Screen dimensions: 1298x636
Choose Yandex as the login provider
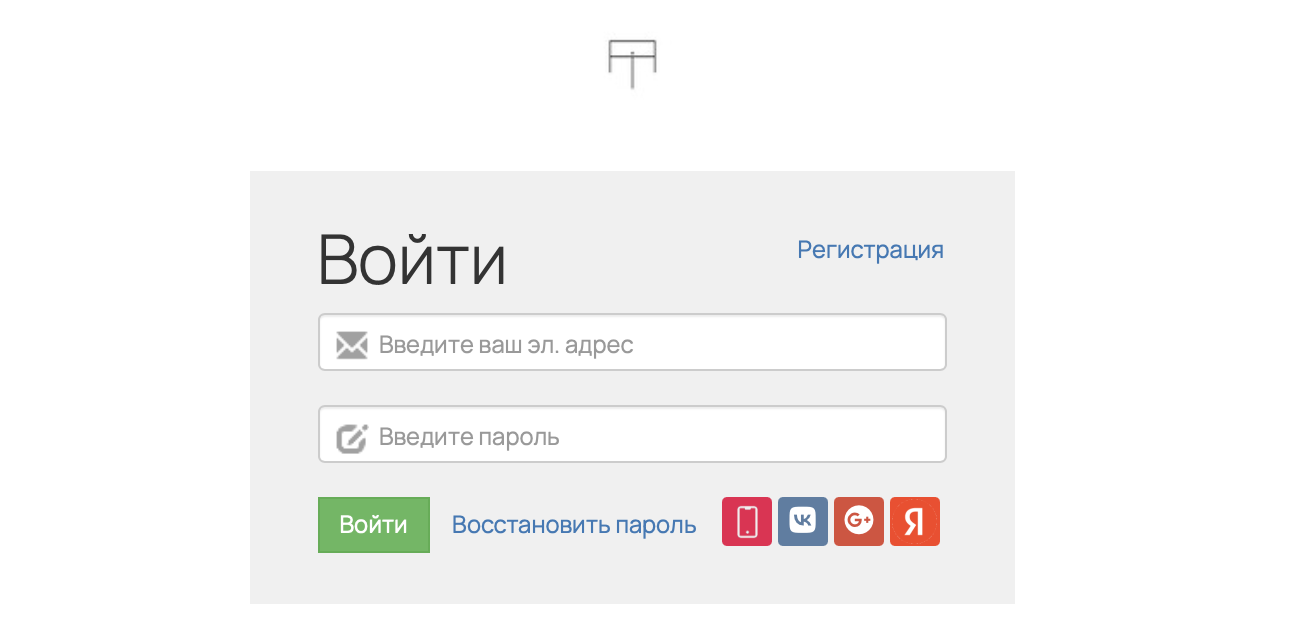coord(914,521)
